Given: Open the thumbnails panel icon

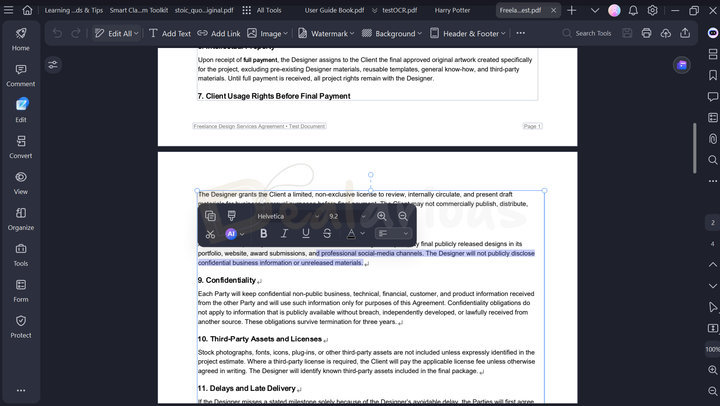Looking at the screenshot, I should click(713, 54).
